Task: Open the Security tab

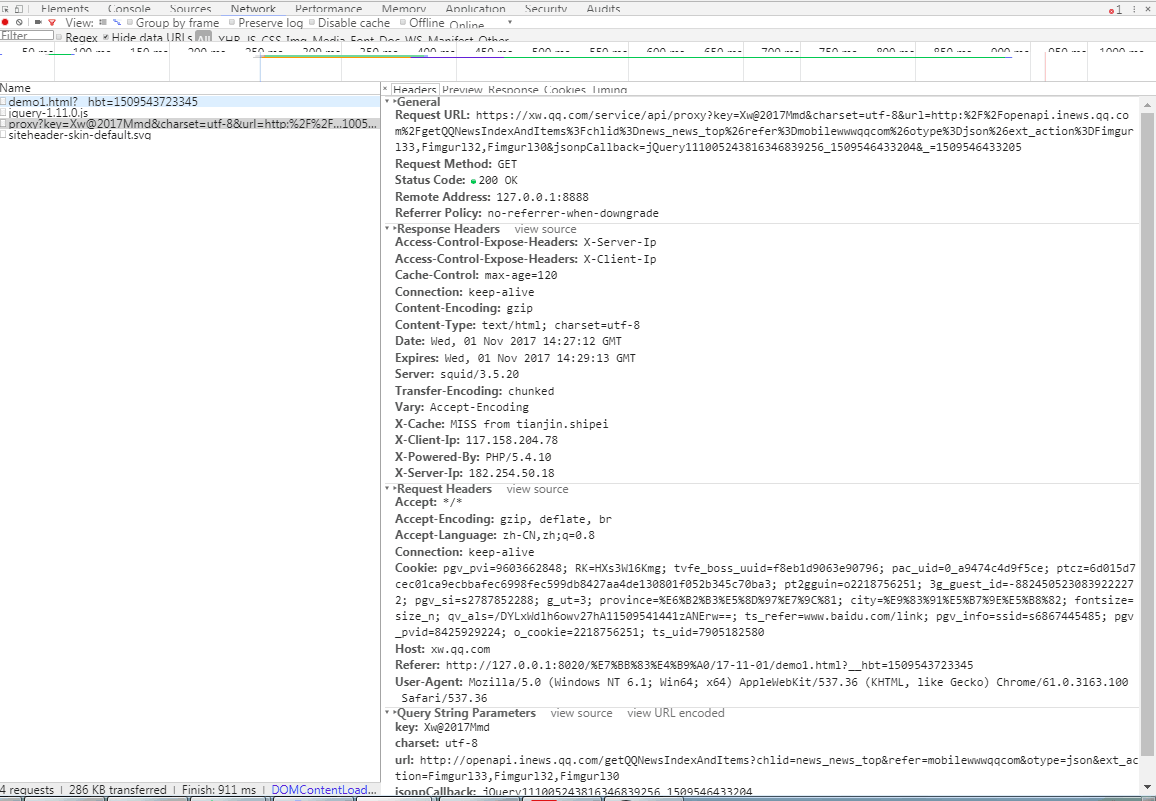Action: 546,9
